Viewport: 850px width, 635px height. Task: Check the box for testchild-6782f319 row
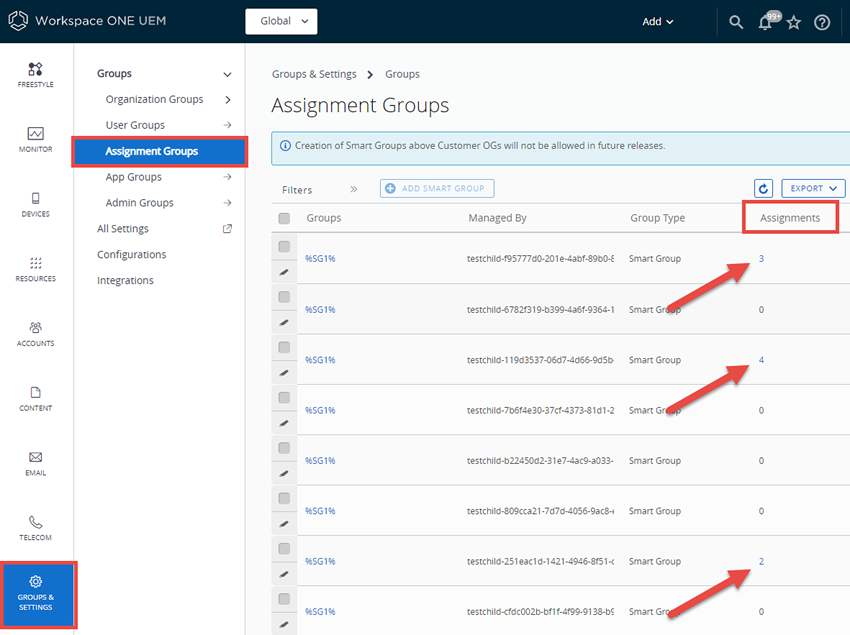tap(284, 297)
